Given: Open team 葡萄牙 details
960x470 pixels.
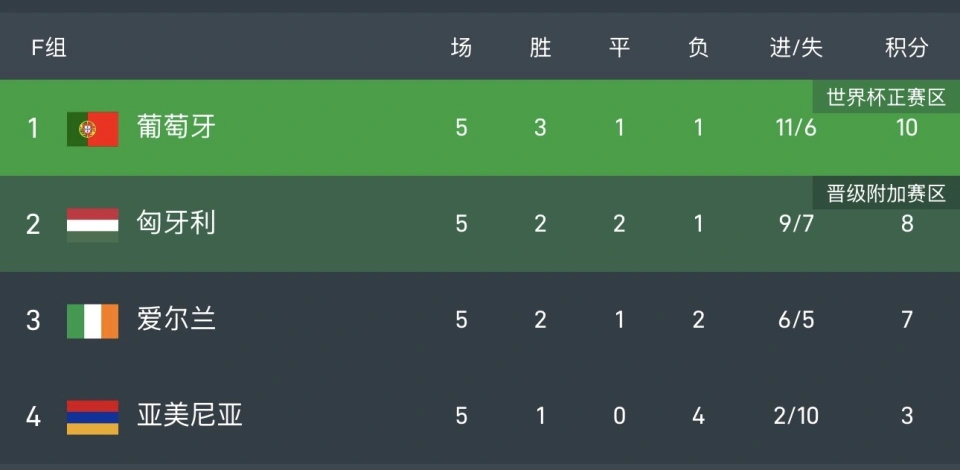Looking at the screenshot, I should point(176,128).
